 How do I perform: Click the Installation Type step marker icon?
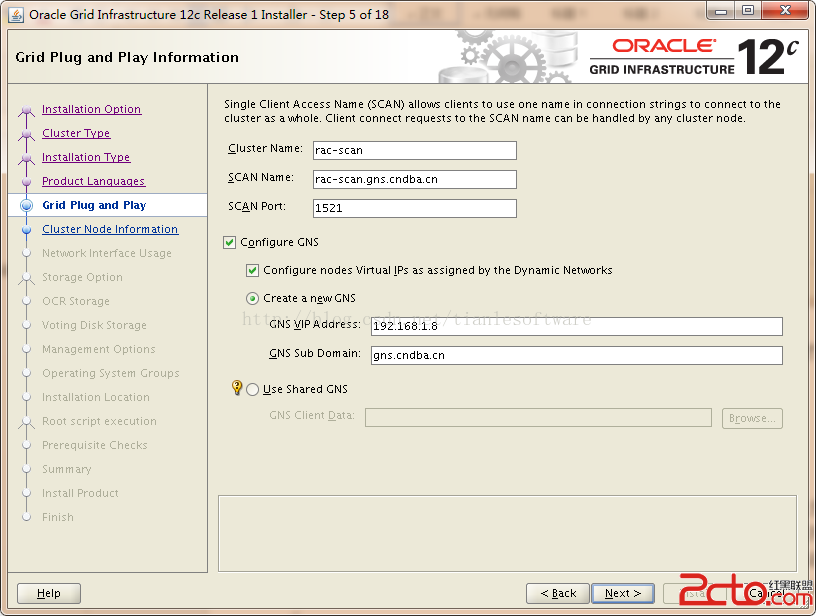pos(27,158)
